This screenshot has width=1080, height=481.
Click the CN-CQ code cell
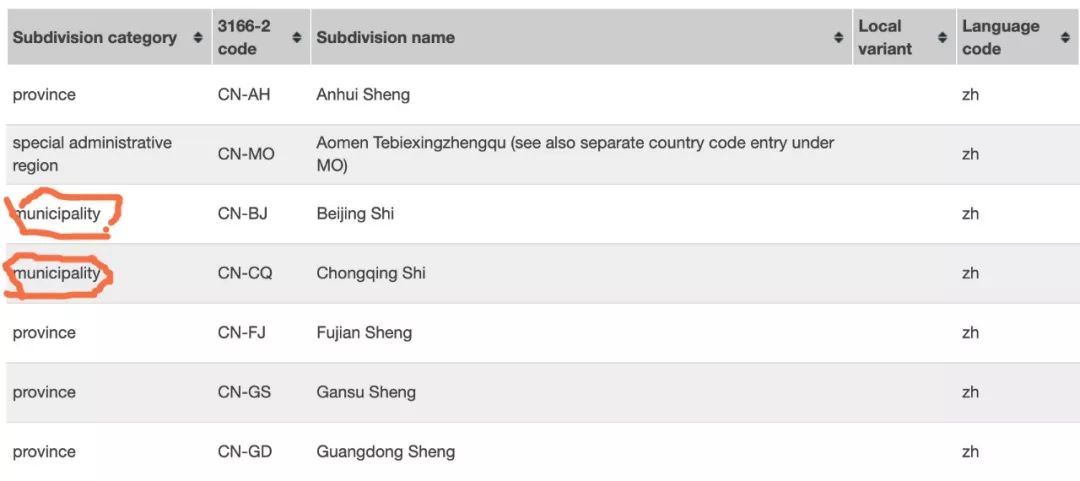coord(245,274)
